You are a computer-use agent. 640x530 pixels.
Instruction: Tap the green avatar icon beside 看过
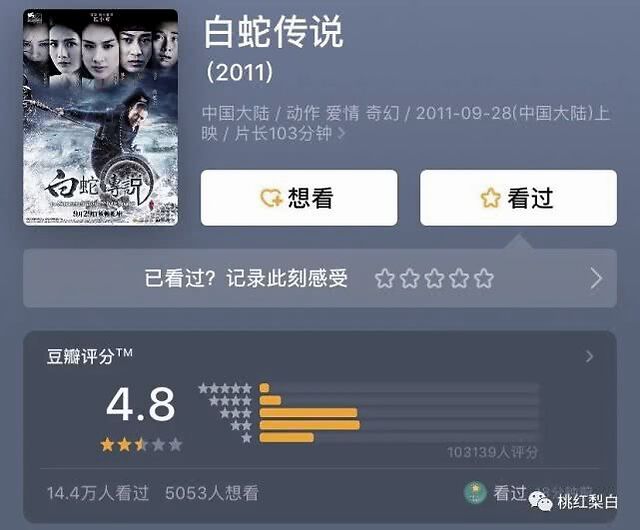point(476,493)
